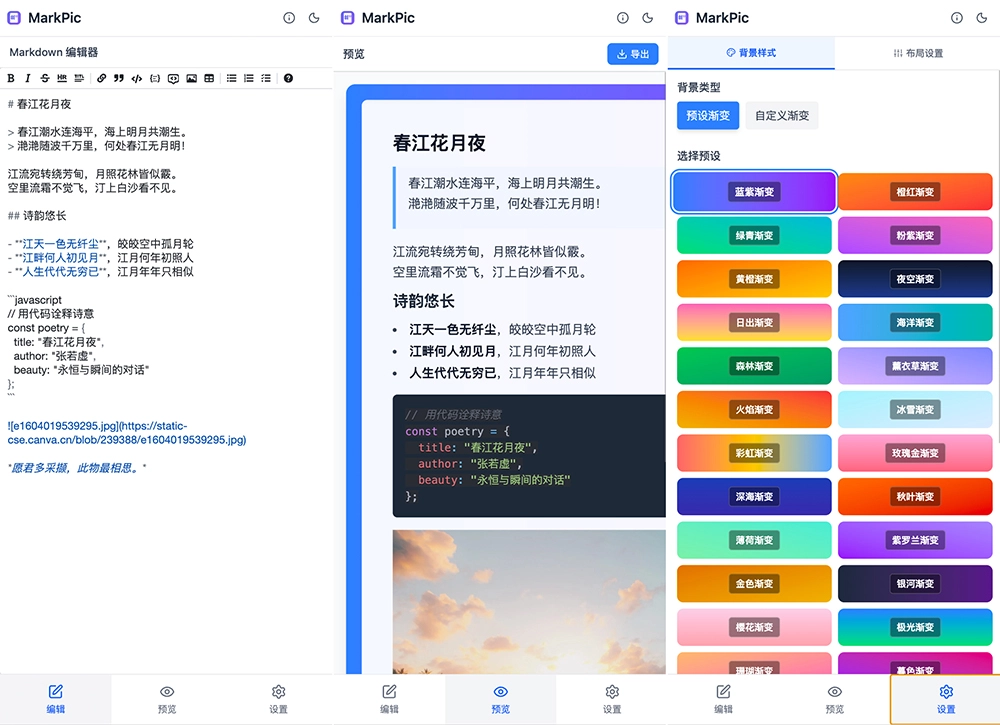The image size is (1000, 725).
Task: Switch background type to 自定义渐变
Action: (782, 115)
